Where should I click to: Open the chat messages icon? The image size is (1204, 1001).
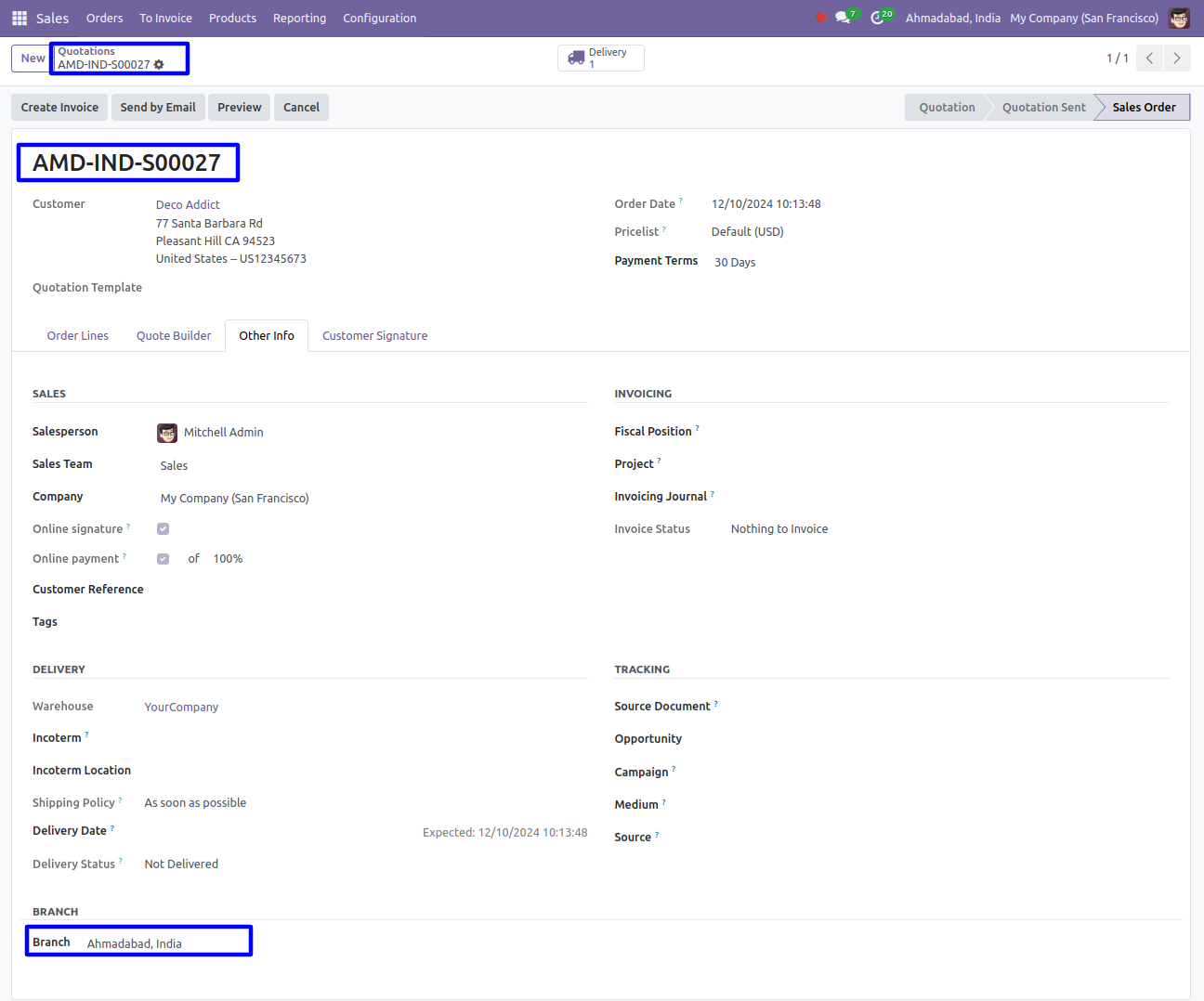844,18
